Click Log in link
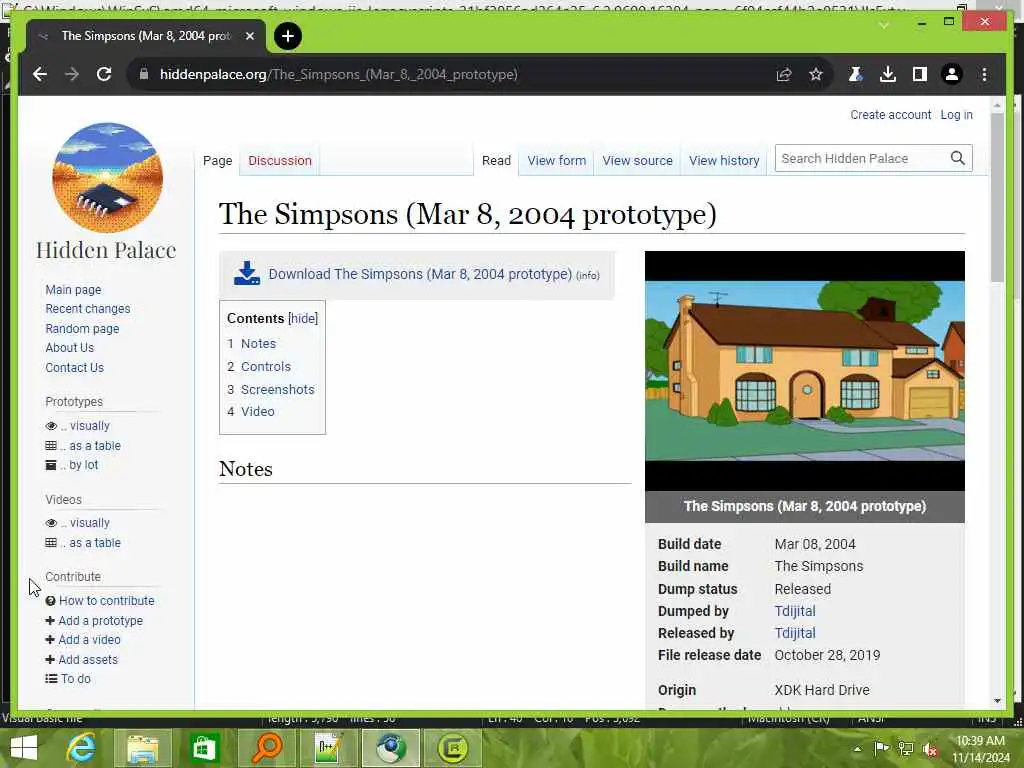Screen dimensions: 1024x768 [x=956, y=115]
